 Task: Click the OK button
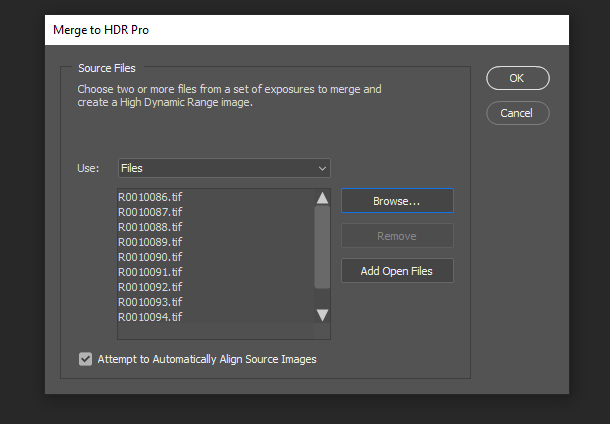(517, 78)
